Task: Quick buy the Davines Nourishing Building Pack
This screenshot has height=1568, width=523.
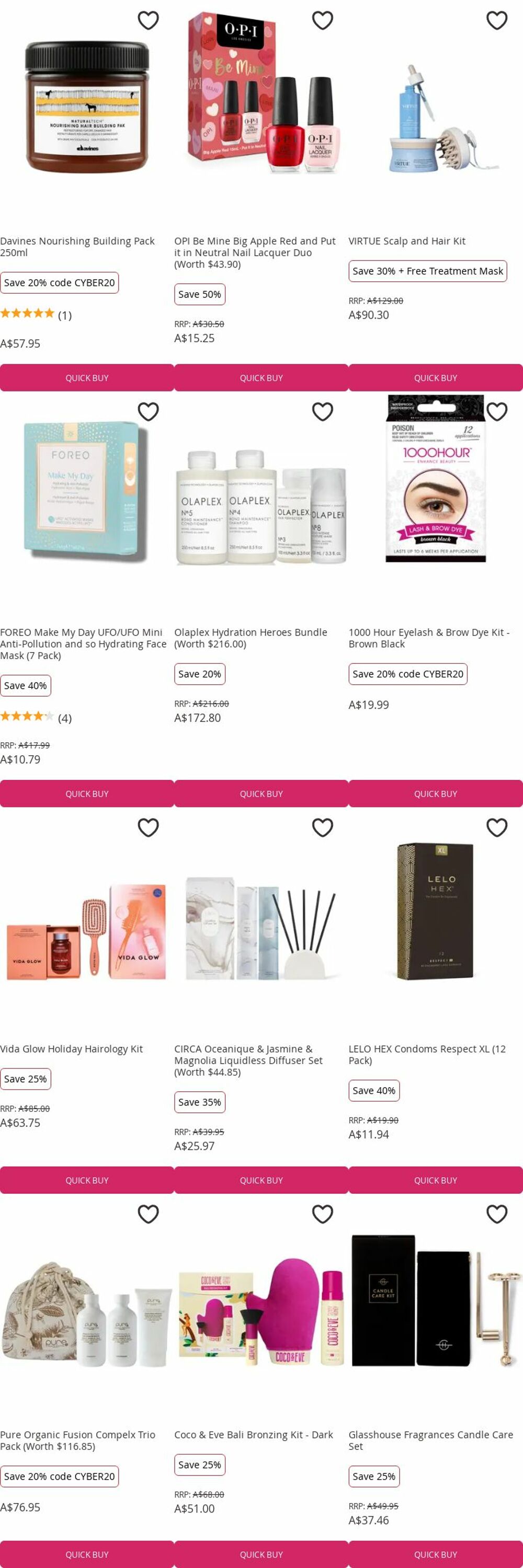Action: (87, 378)
